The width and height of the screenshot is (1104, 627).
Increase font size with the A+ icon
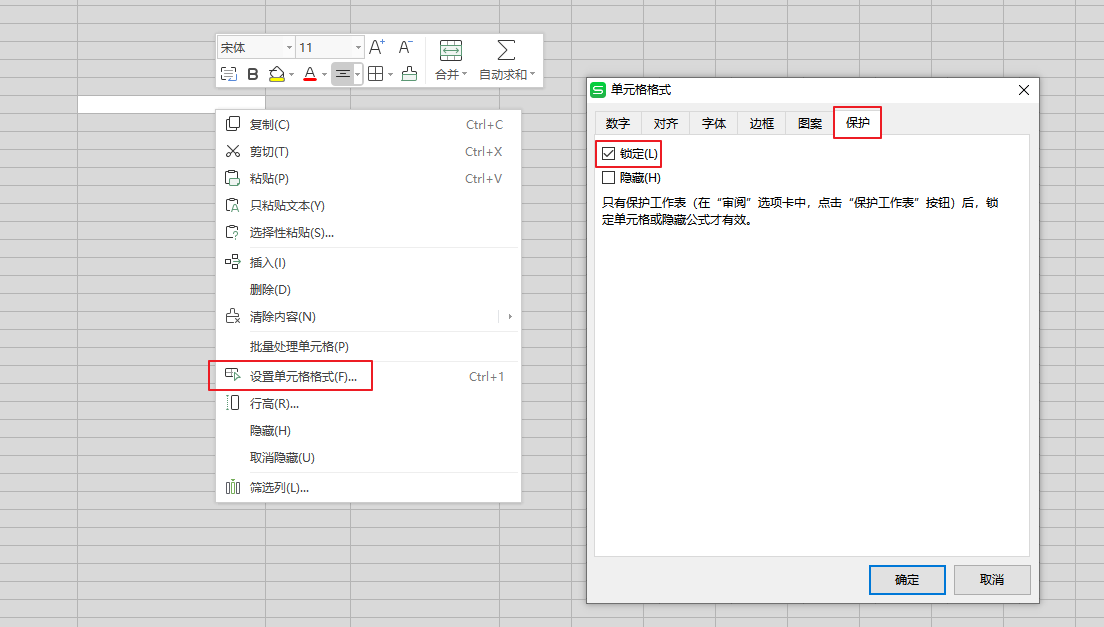pos(377,47)
